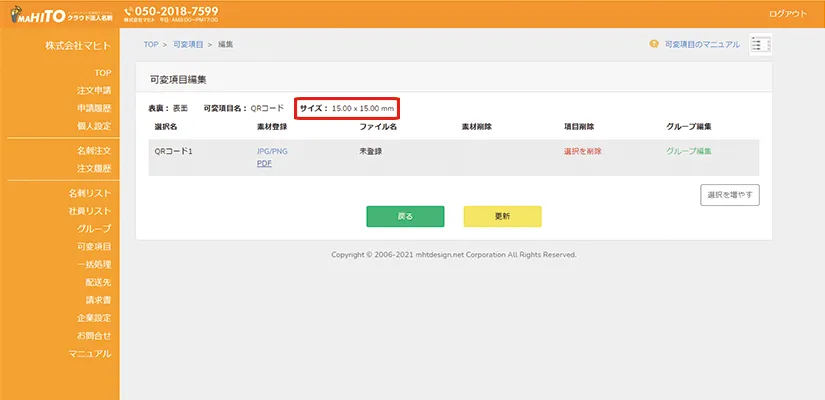This screenshot has width=825, height=400.
Task: Open 名刺リスト in the sidebar
Action: click(x=89, y=193)
